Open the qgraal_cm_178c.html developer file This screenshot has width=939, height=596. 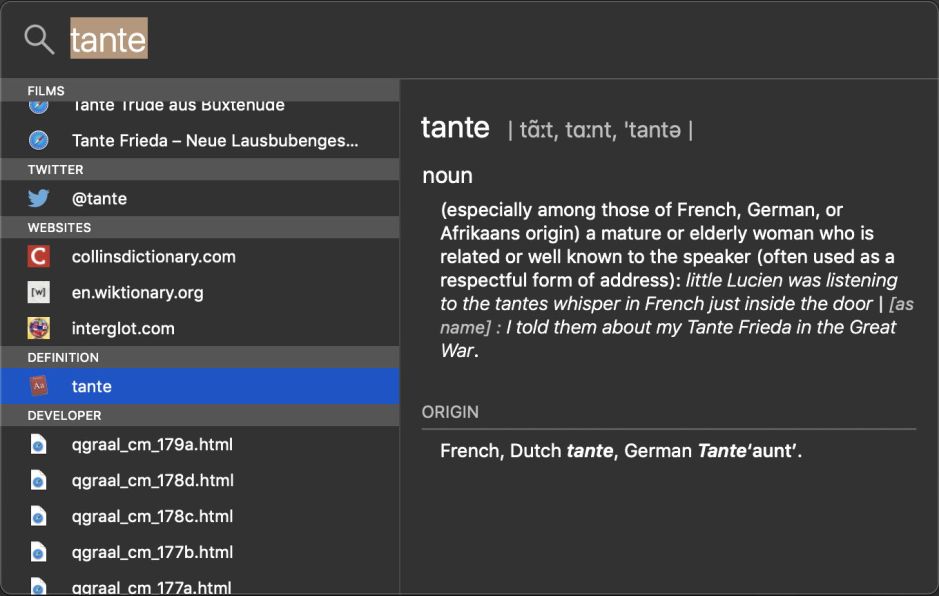(x=152, y=517)
